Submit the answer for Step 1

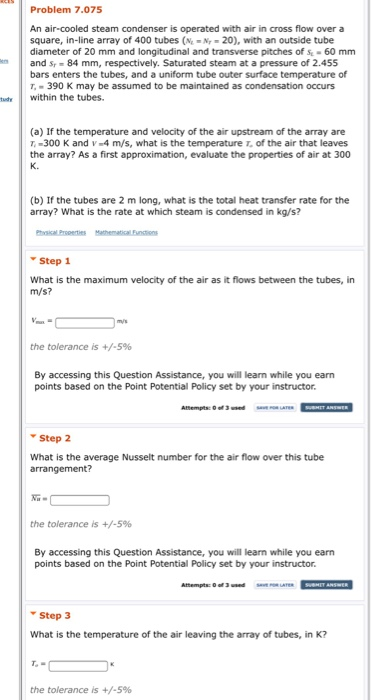[x=327, y=408]
